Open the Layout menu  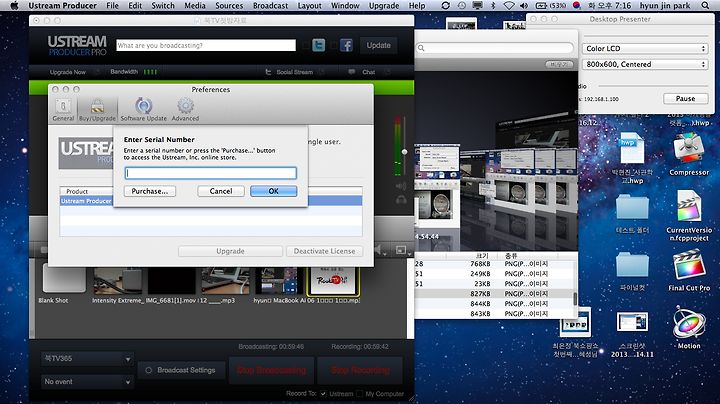point(309,6)
